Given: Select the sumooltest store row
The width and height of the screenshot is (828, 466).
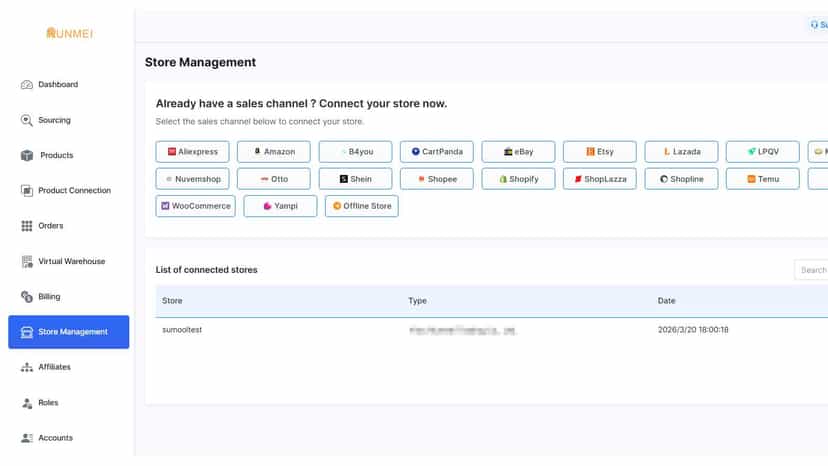Looking at the screenshot, I should (x=492, y=330).
